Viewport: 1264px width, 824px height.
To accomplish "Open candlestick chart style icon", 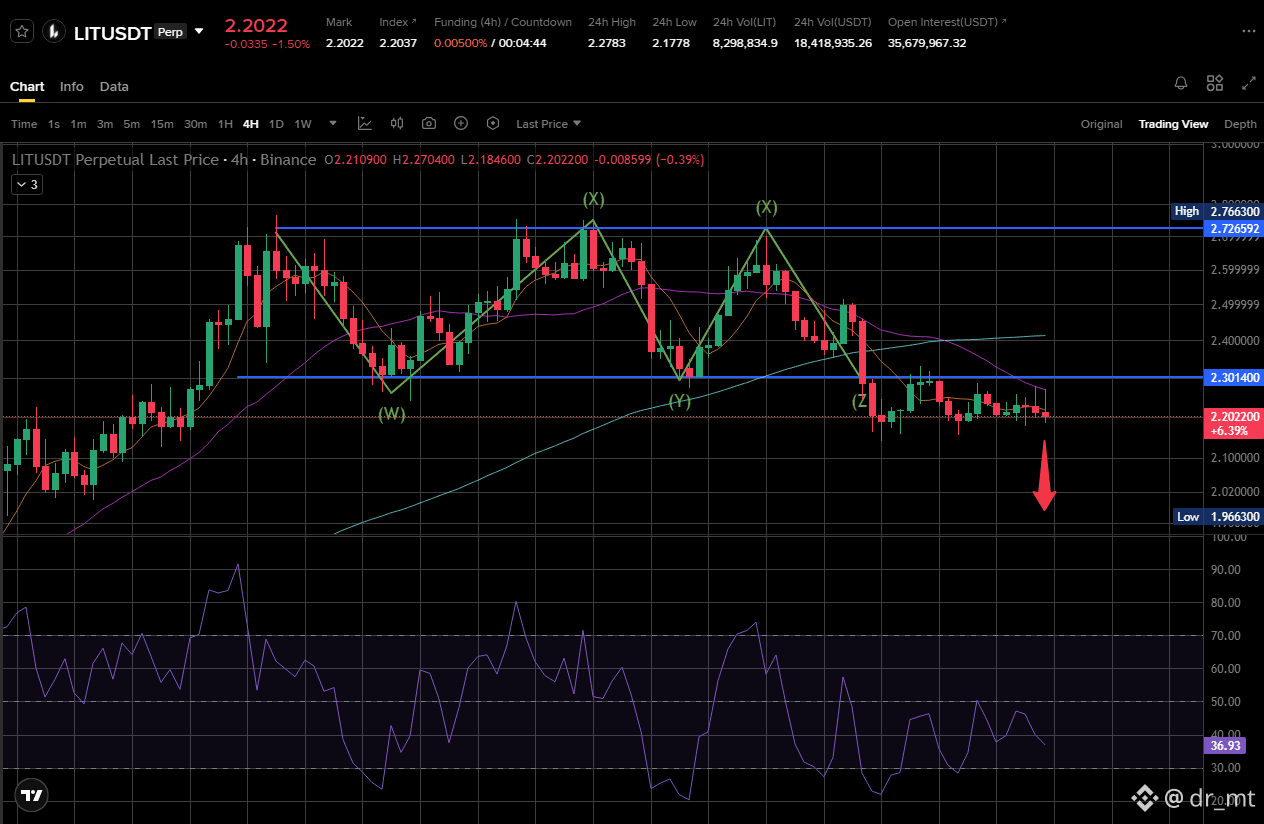I will 397,124.
